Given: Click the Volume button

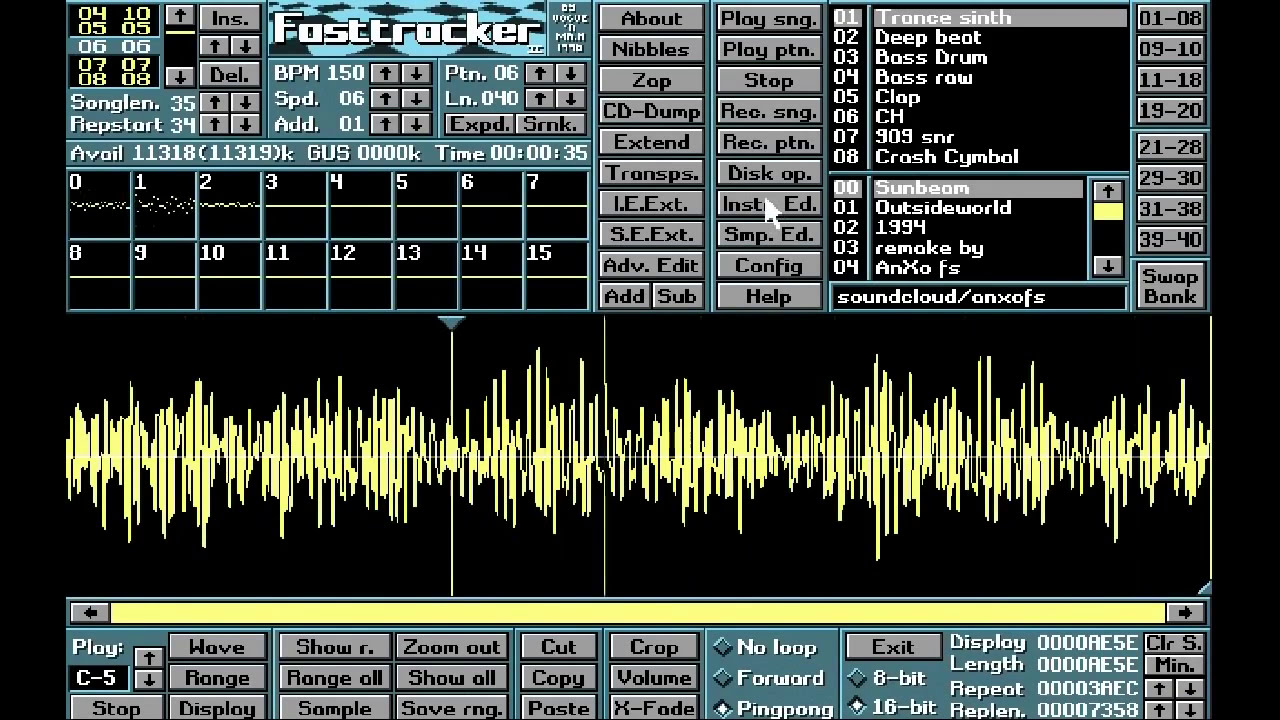Looking at the screenshot, I should coord(654,678).
